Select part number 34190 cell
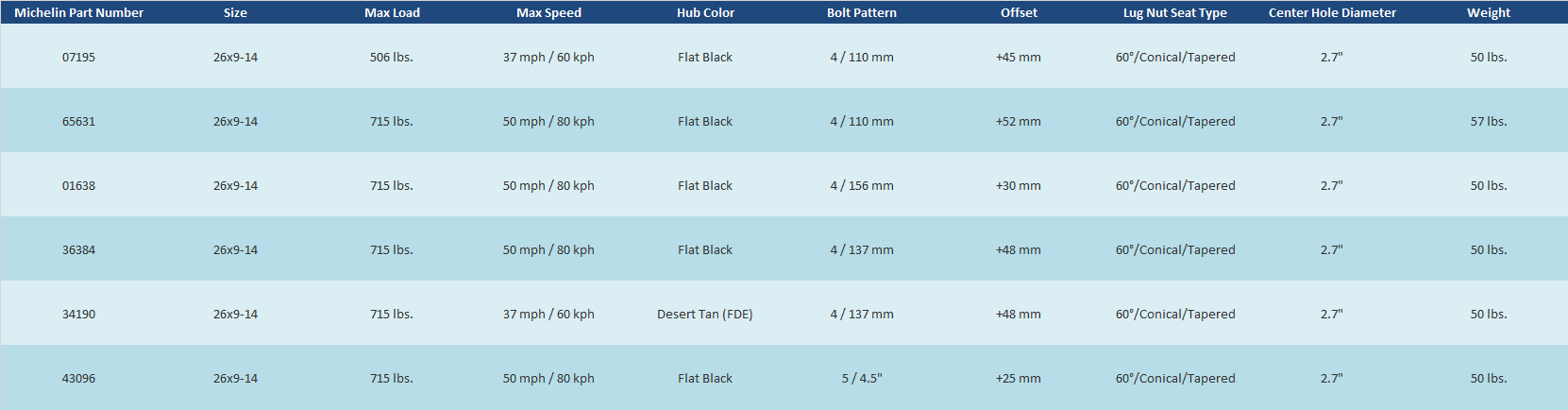 tap(79, 314)
